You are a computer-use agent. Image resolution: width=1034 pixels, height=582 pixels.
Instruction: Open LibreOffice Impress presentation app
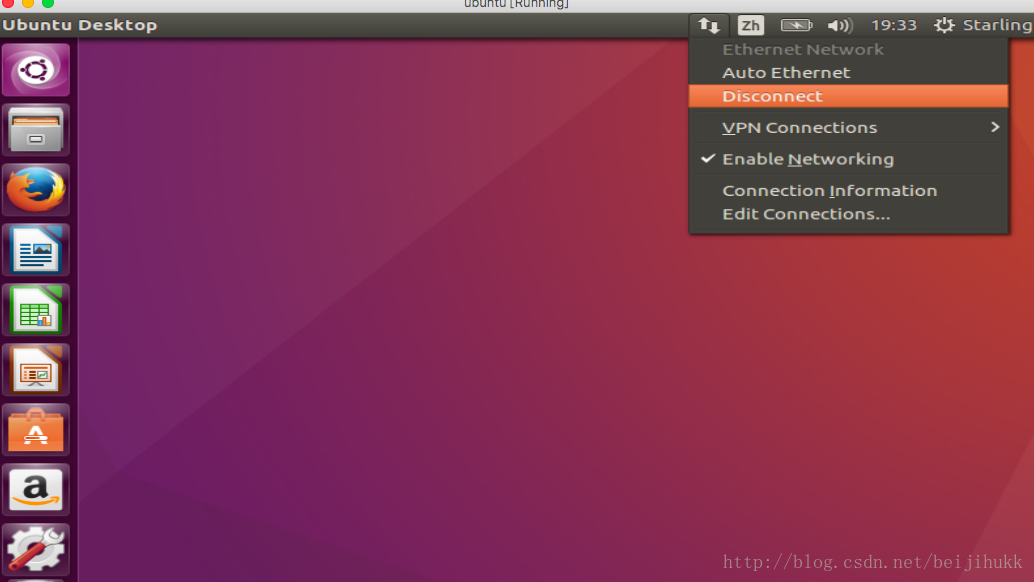pyautogui.click(x=36, y=370)
